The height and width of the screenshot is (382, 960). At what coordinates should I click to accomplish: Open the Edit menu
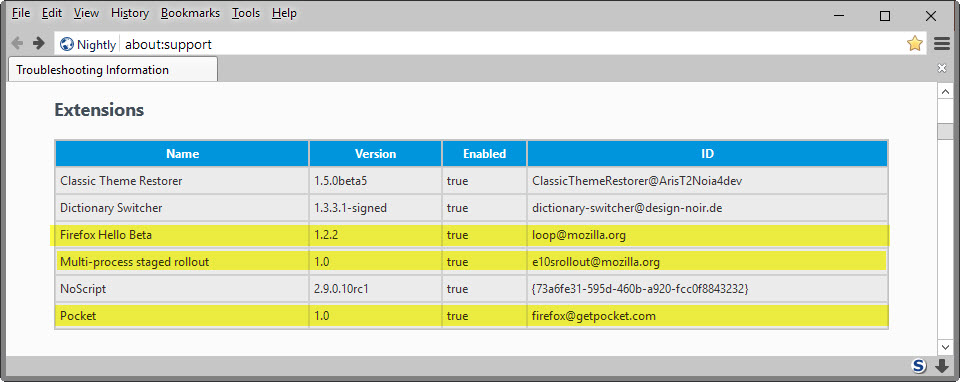tap(52, 13)
